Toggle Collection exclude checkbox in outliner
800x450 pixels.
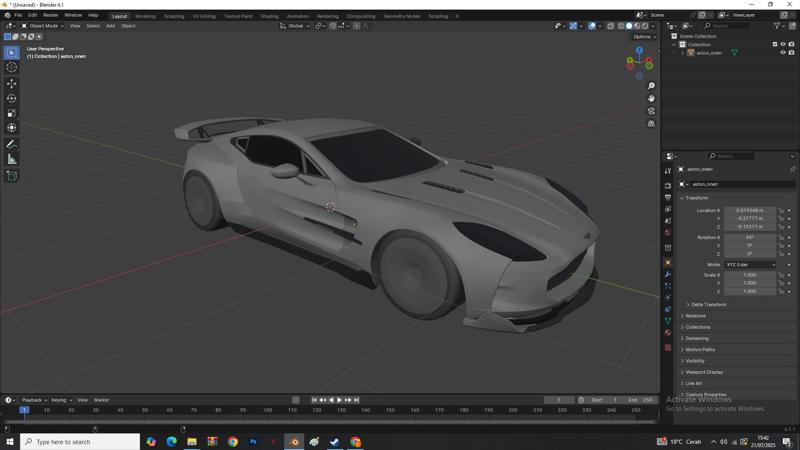coord(775,44)
